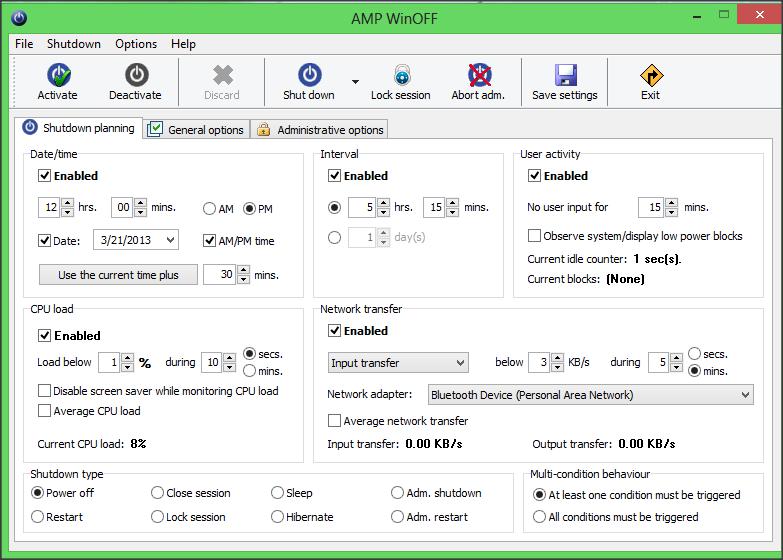
Task: Select Network transfer secs. radio button
Action: [x=694, y=354]
